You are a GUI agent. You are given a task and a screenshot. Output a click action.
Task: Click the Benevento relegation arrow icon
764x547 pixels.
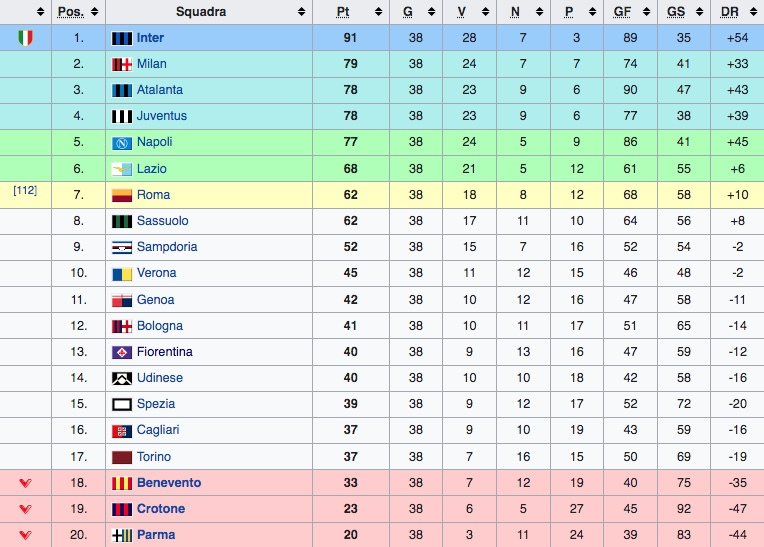click(x=25, y=483)
